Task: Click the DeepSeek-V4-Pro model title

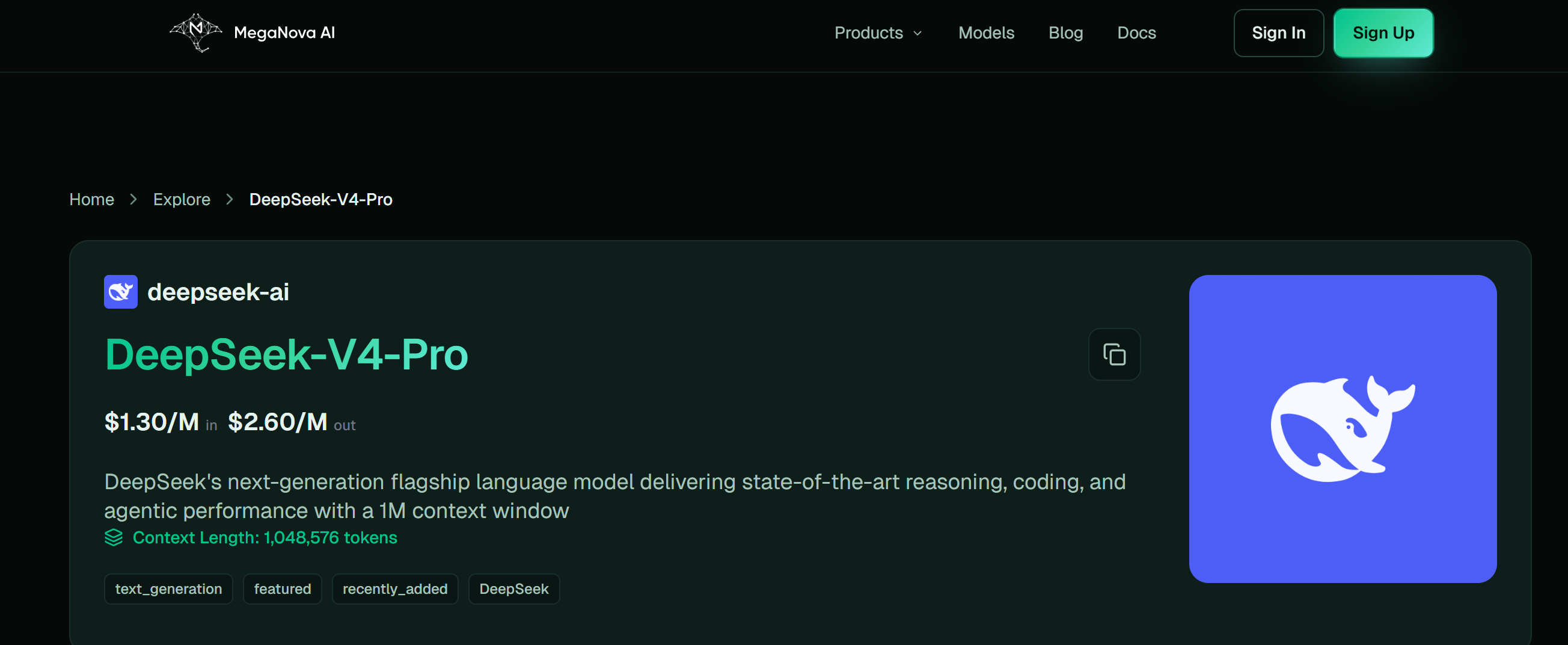Action: pyautogui.click(x=287, y=354)
